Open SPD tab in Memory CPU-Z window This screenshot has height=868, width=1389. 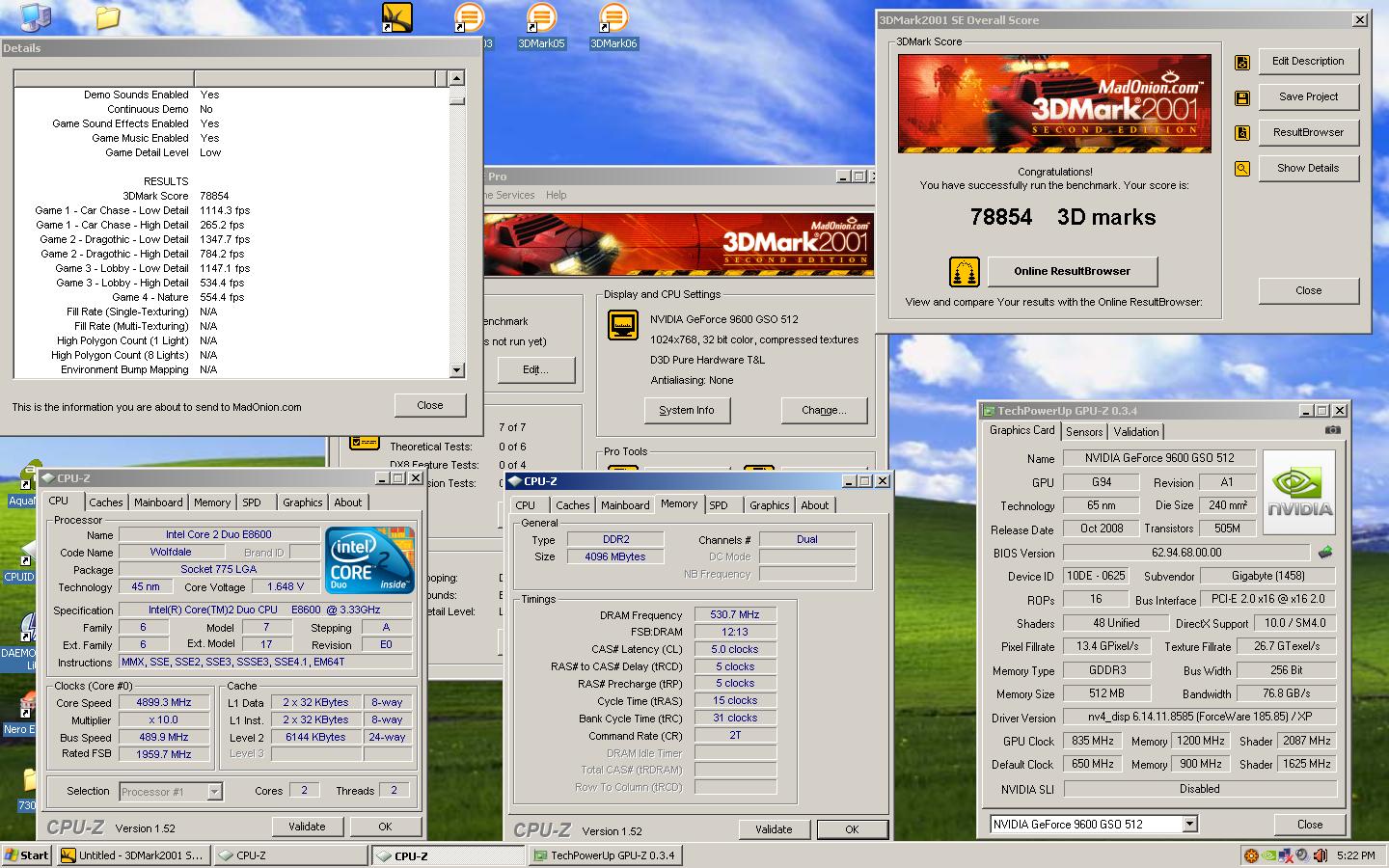[719, 505]
